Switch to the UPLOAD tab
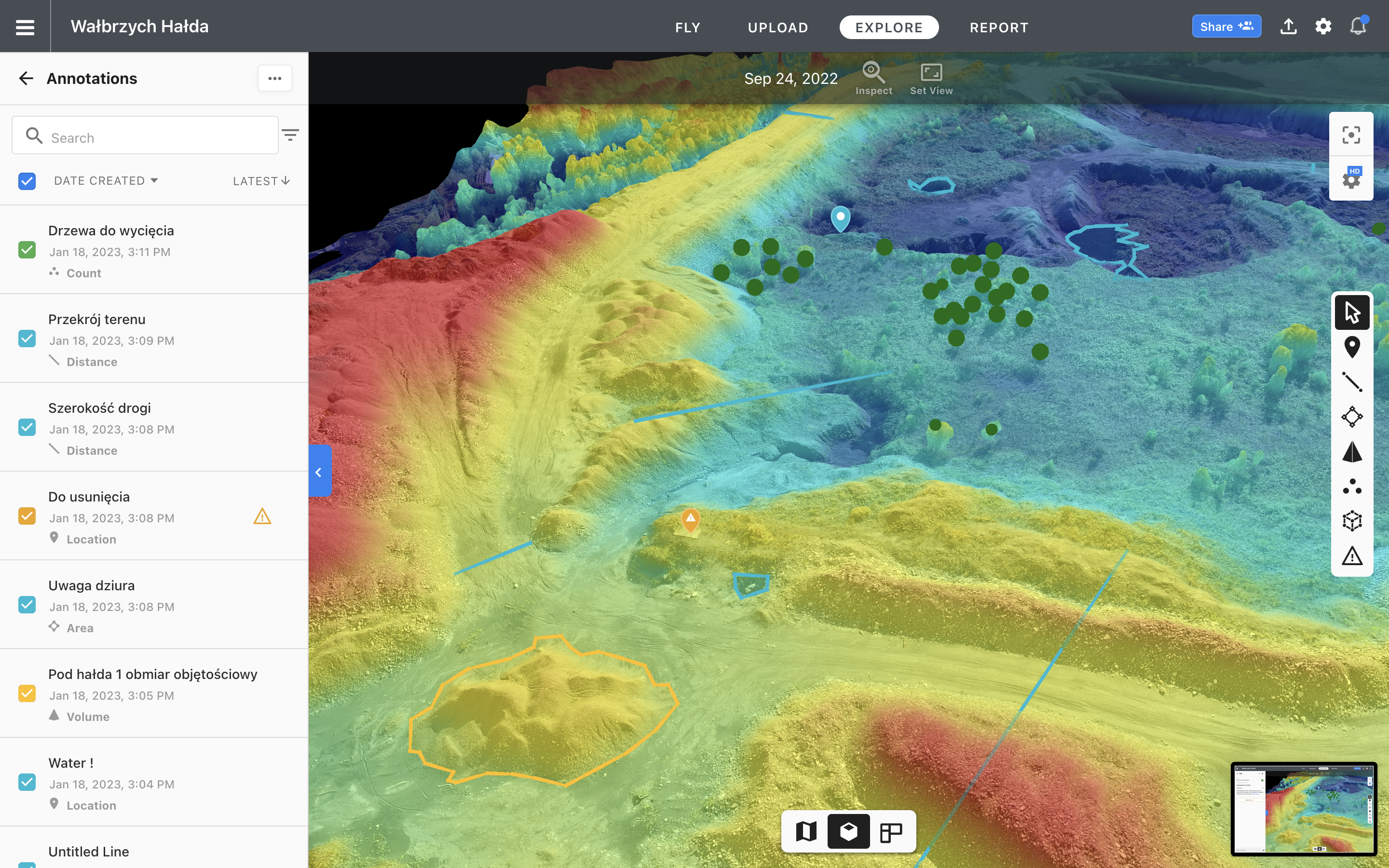This screenshot has height=868, width=1389. point(778,27)
